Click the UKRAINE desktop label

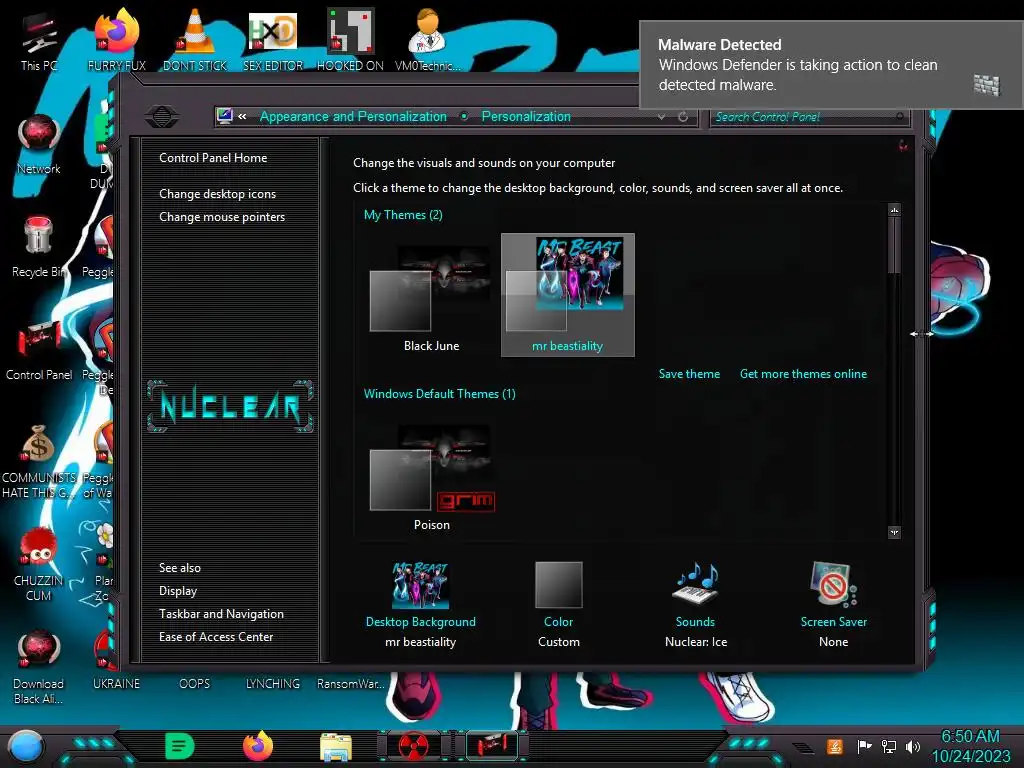click(x=116, y=684)
